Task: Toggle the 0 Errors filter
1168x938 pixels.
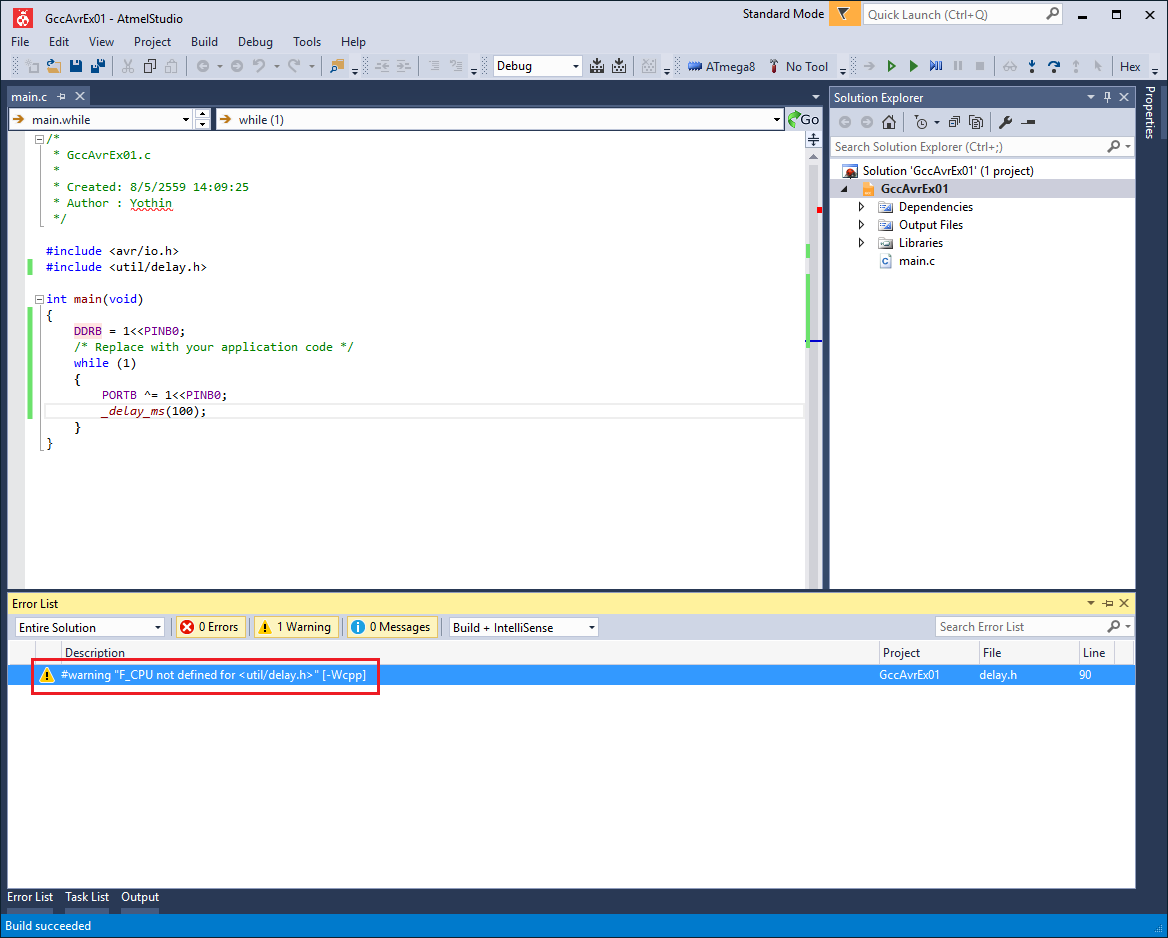Action: (209, 626)
